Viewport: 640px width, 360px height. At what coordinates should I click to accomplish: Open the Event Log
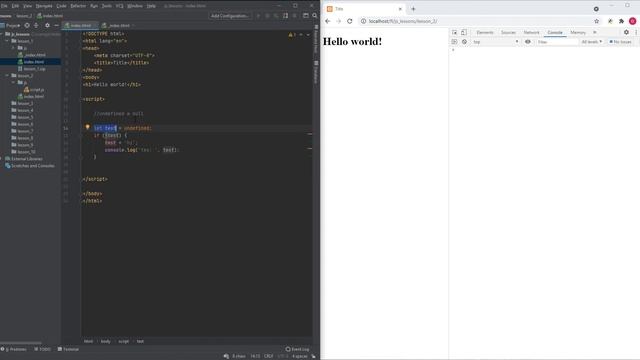(298, 349)
